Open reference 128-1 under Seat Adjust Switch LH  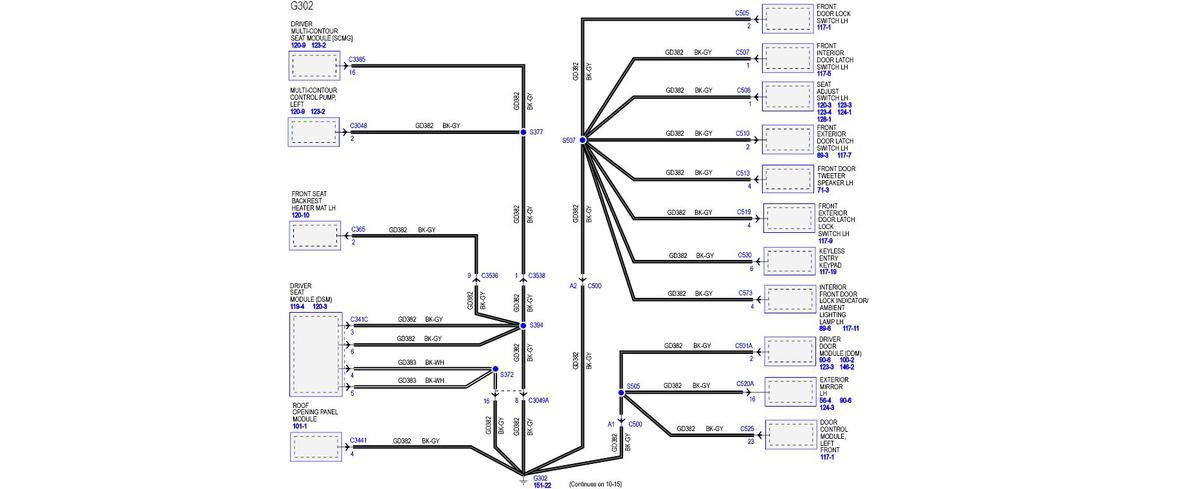(824, 119)
